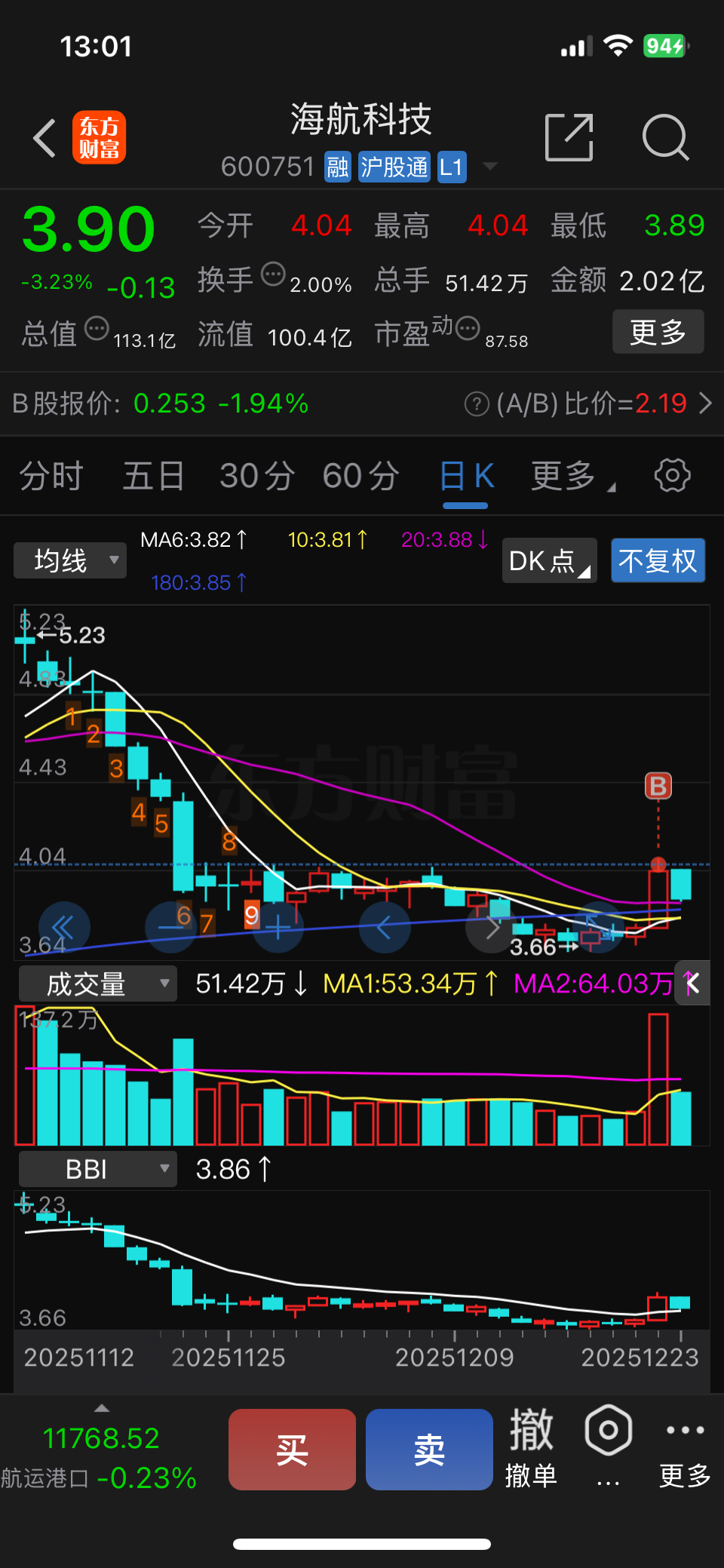The width and height of the screenshot is (724, 1568).
Task: Tap the 3.66 low price marker
Action: click(544, 947)
